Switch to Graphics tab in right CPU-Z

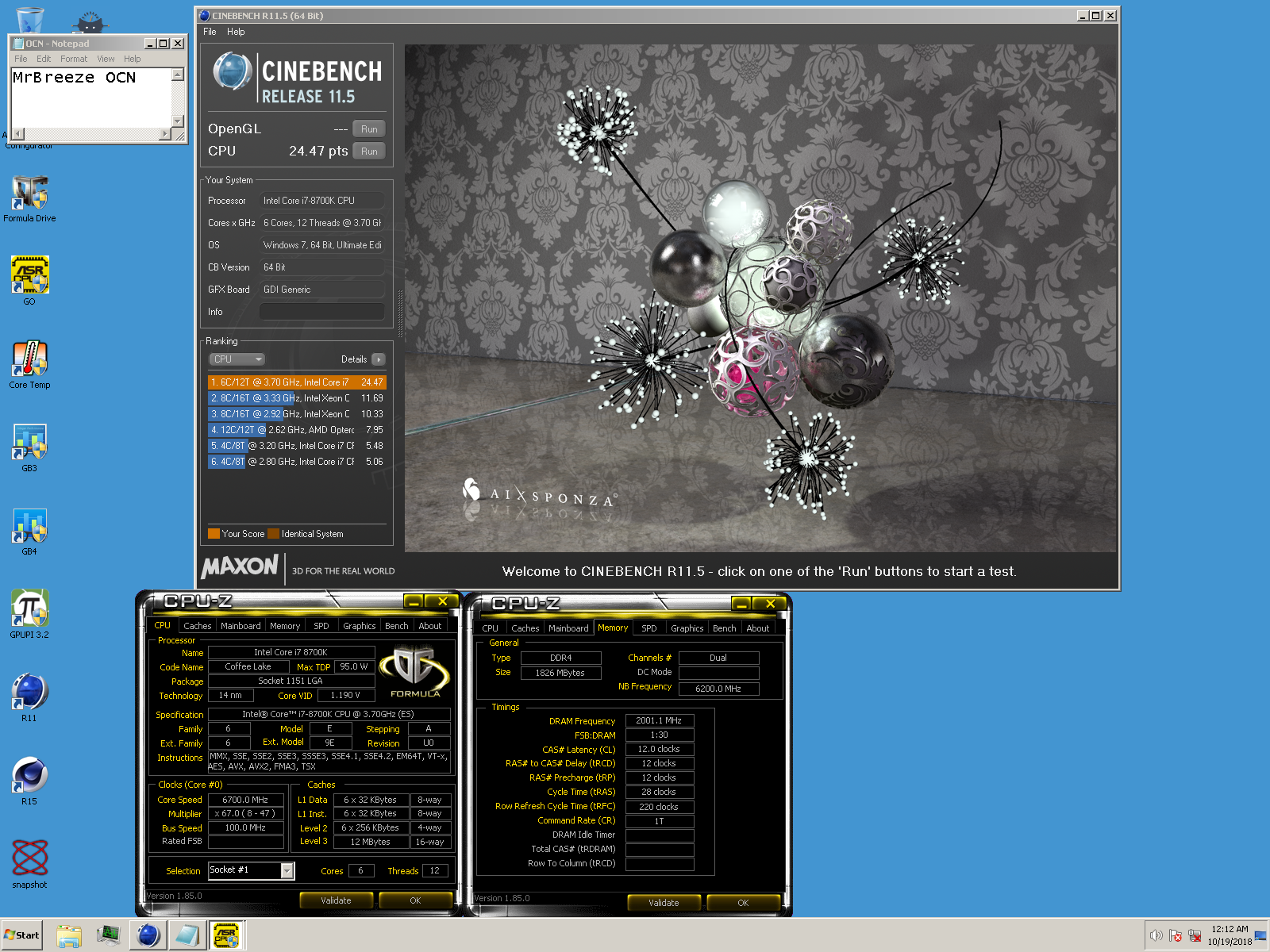tap(687, 628)
